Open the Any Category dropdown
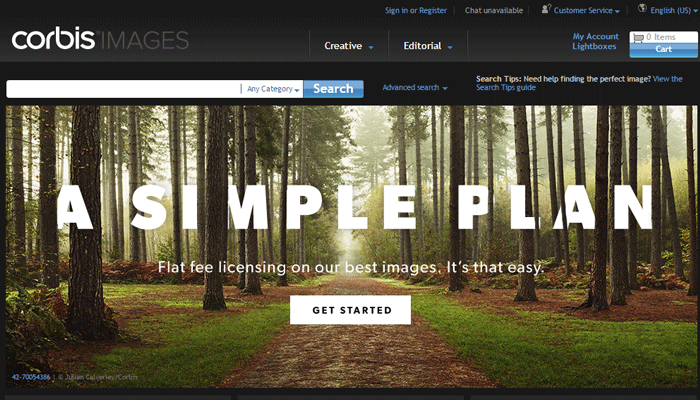Screen dimensions: 700x400 pyautogui.click(x=273, y=89)
